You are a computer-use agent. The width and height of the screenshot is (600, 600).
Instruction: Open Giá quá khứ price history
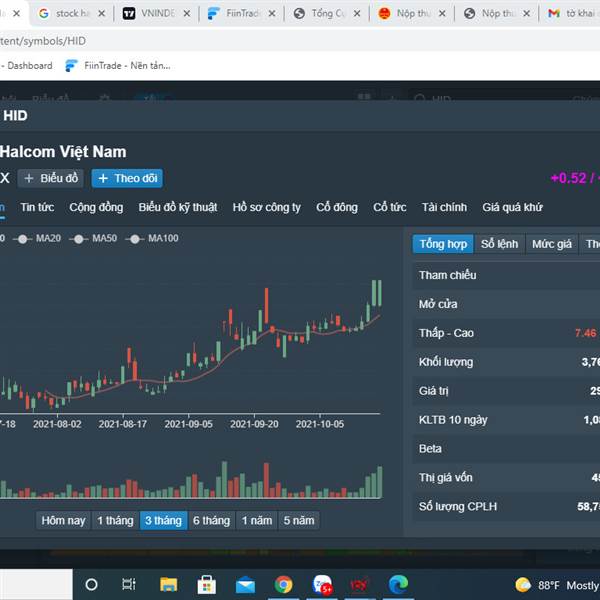(512, 207)
